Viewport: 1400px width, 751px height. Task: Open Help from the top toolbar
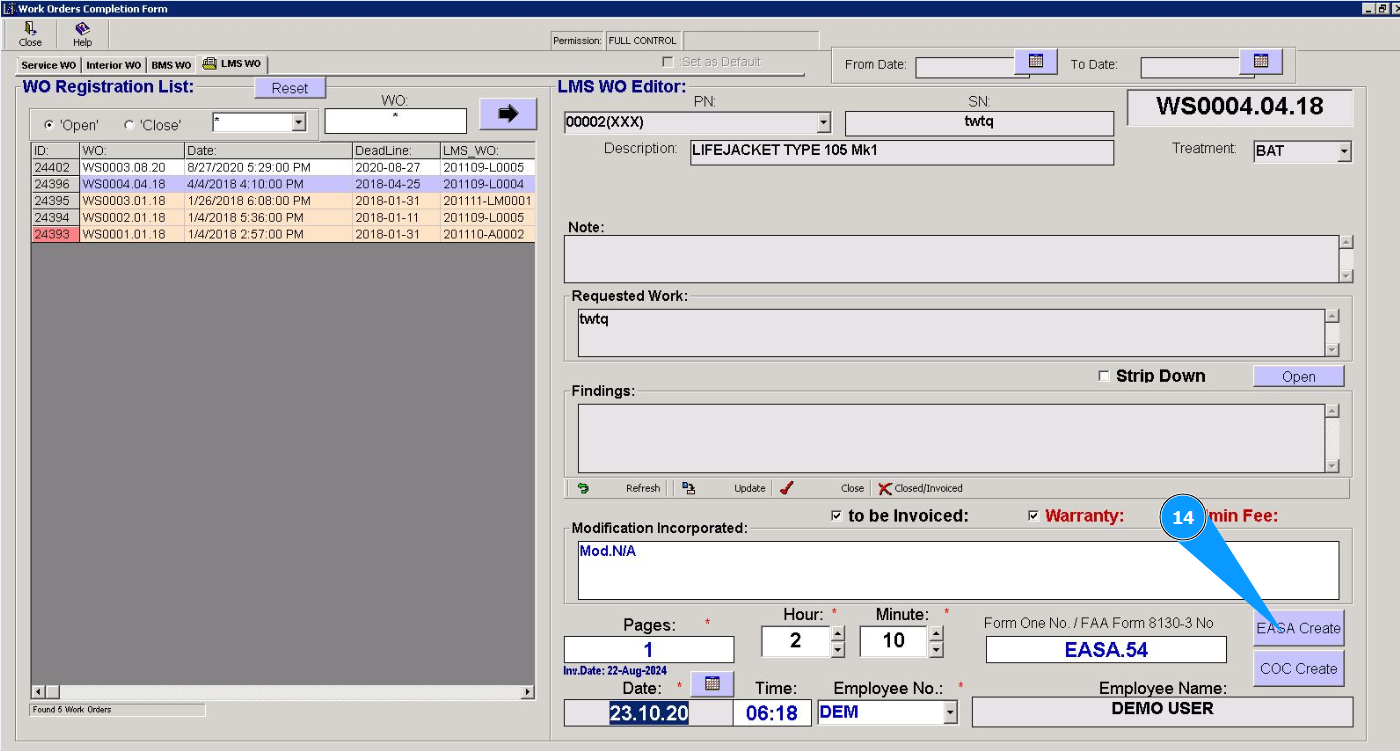[82, 33]
